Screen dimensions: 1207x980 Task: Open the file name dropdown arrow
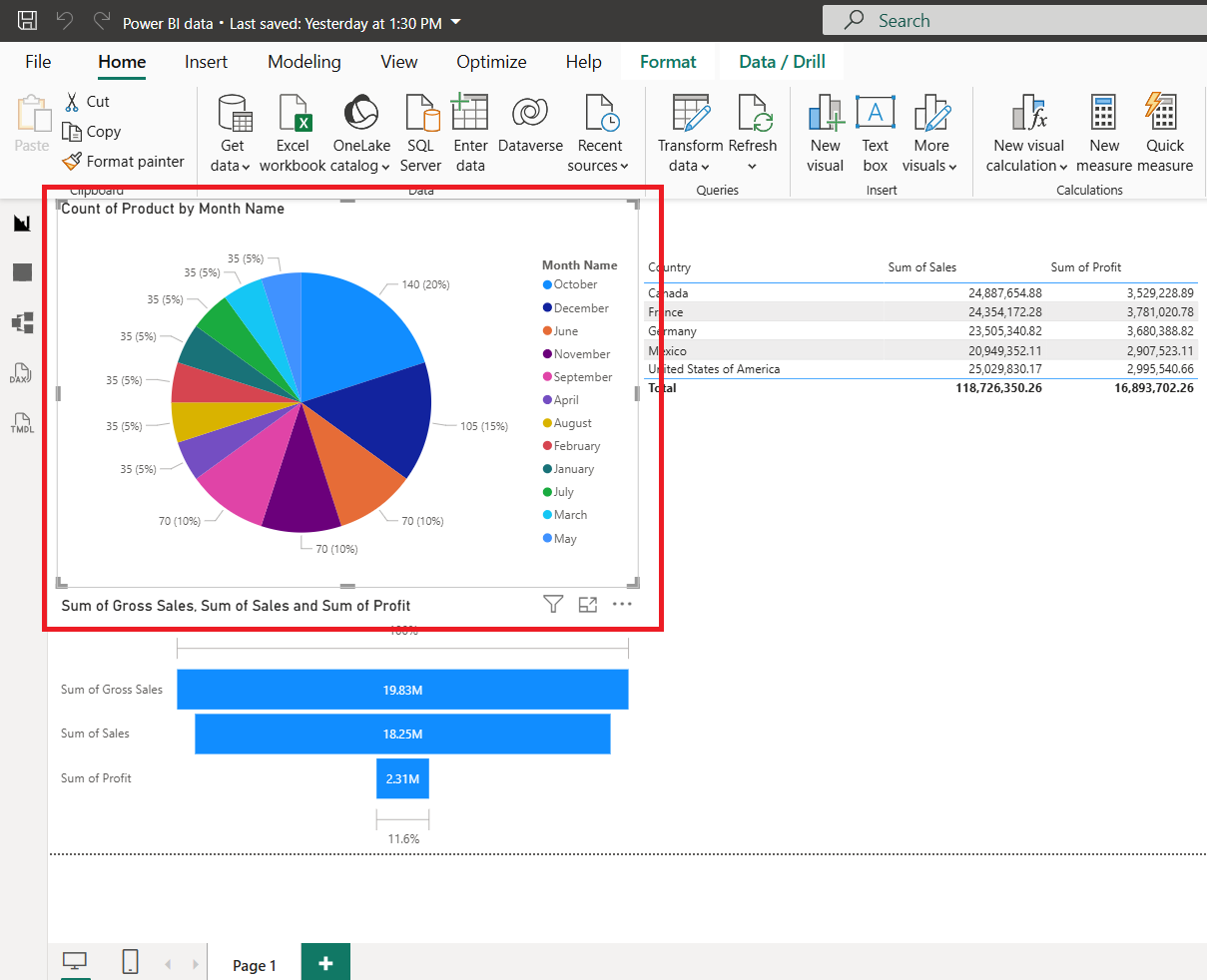pyautogui.click(x=456, y=22)
